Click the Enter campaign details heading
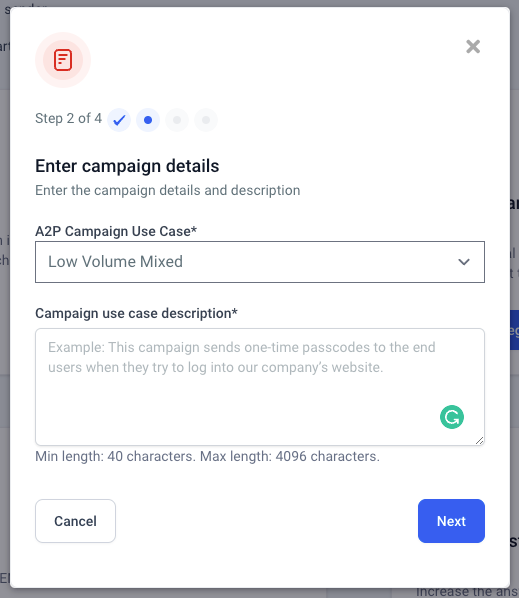The width and height of the screenshot is (519, 598). (x=127, y=166)
